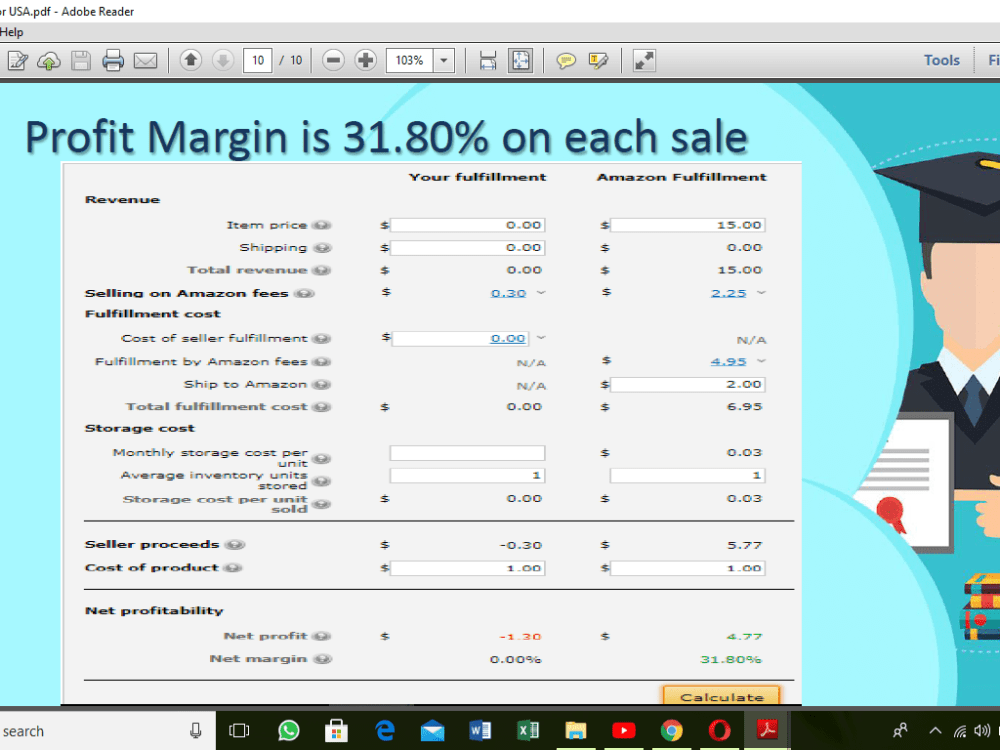Click the Ship to Amazon field 2.00
The height and width of the screenshot is (750, 1000).
coord(687,385)
